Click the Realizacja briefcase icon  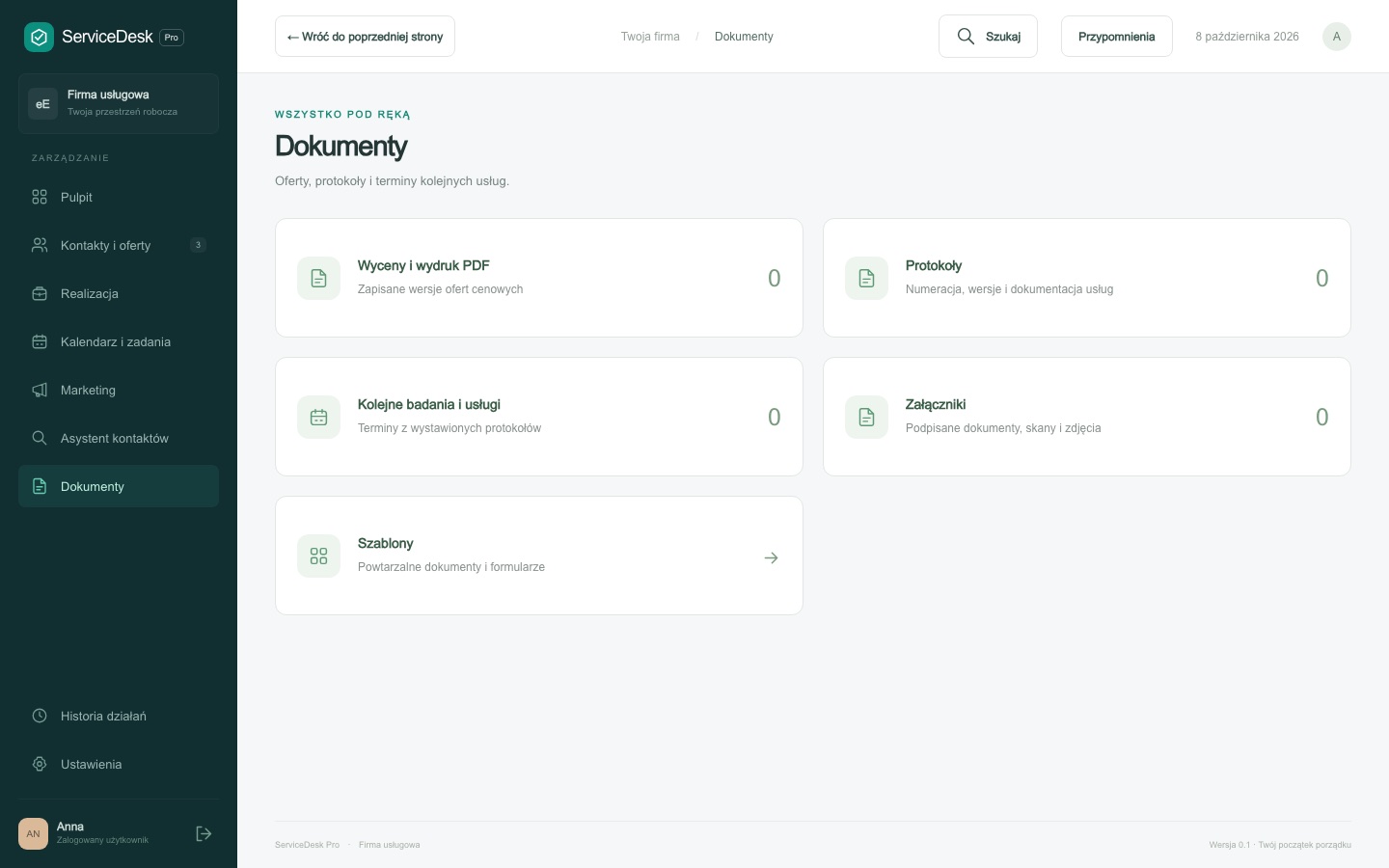coord(40,293)
